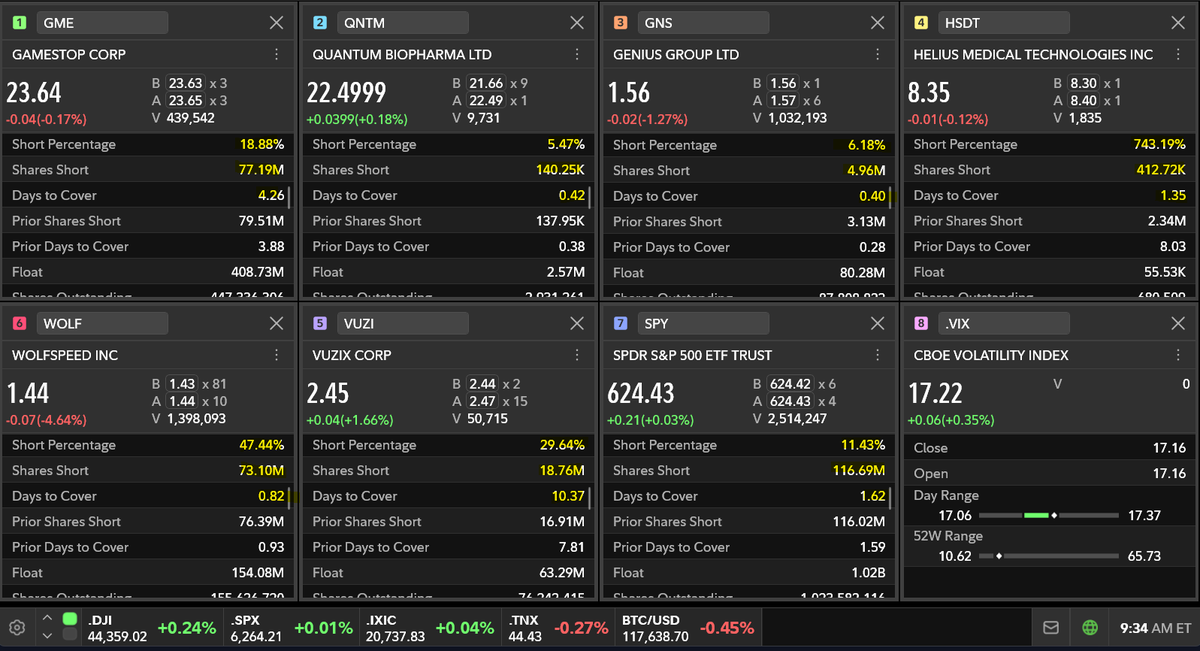Click WOLF bid price 1.43
Image resolution: width=1200 pixels, height=651 pixels.
tap(182, 384)
